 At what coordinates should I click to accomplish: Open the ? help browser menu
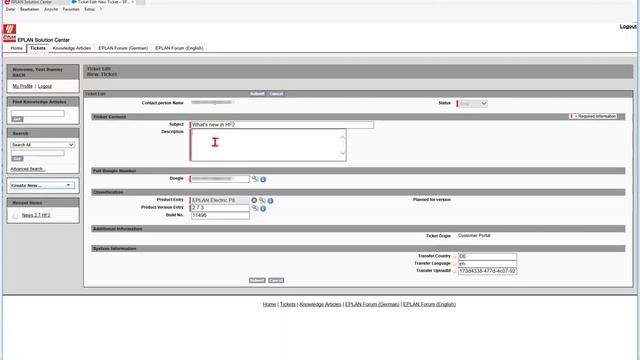pos(101,9)
